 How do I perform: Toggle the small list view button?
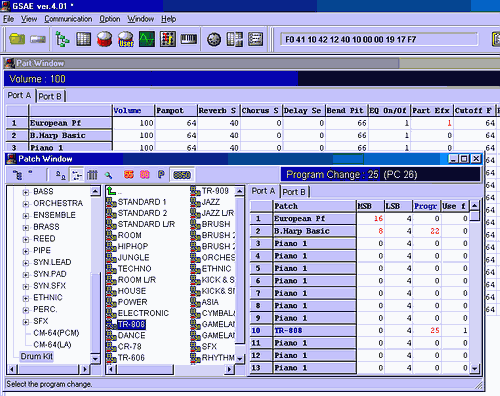coord(77,175)
